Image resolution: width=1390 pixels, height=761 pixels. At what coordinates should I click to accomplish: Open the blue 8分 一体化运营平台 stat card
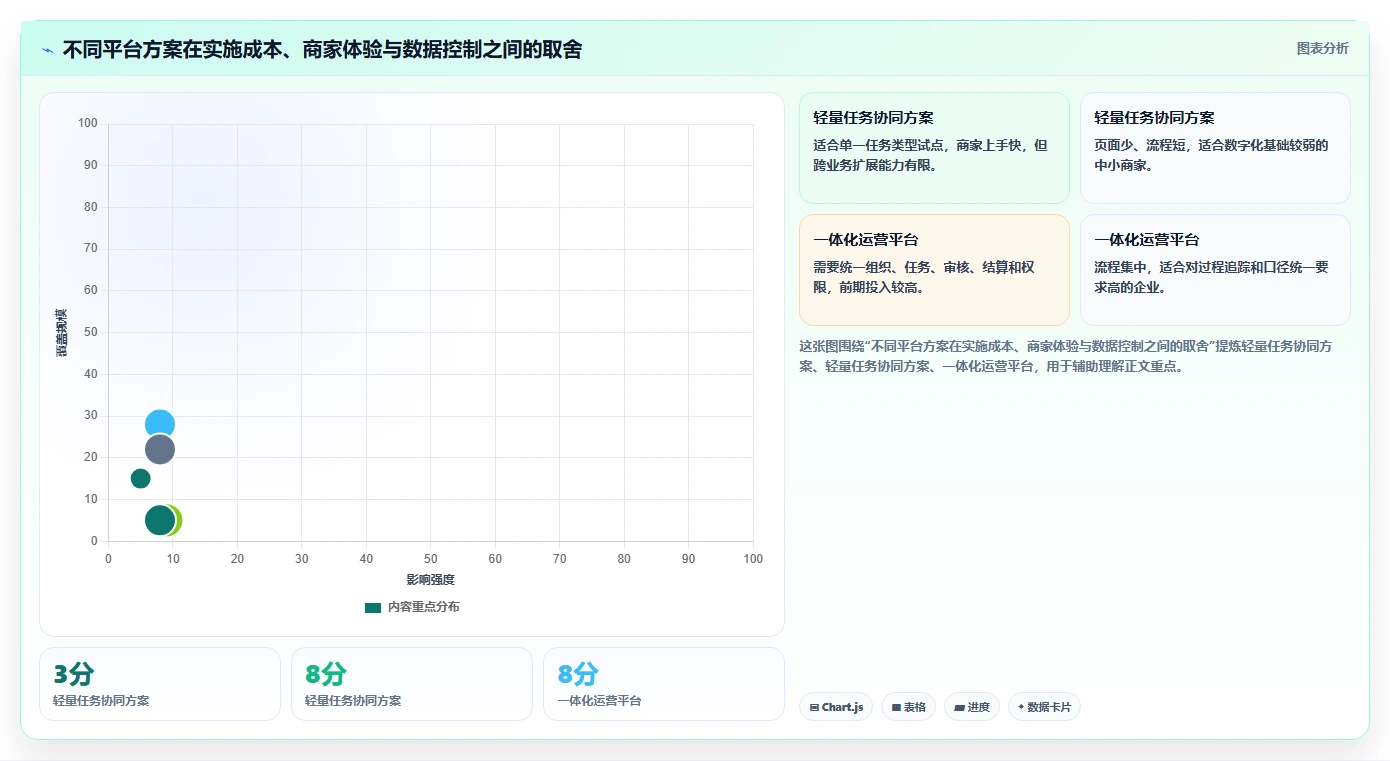(x=664, y=684)
